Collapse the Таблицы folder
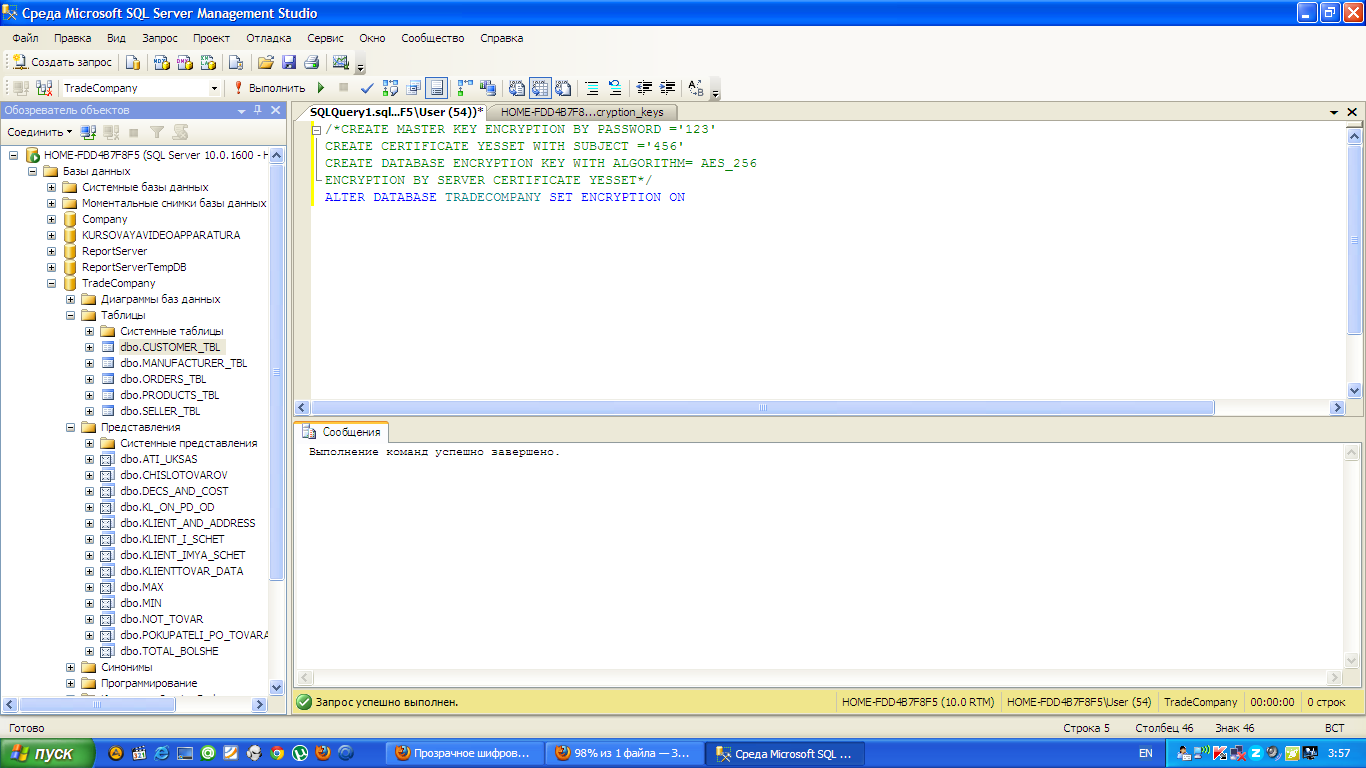The width and height of the screenshot is (1366, 768). tap(70, 315)
